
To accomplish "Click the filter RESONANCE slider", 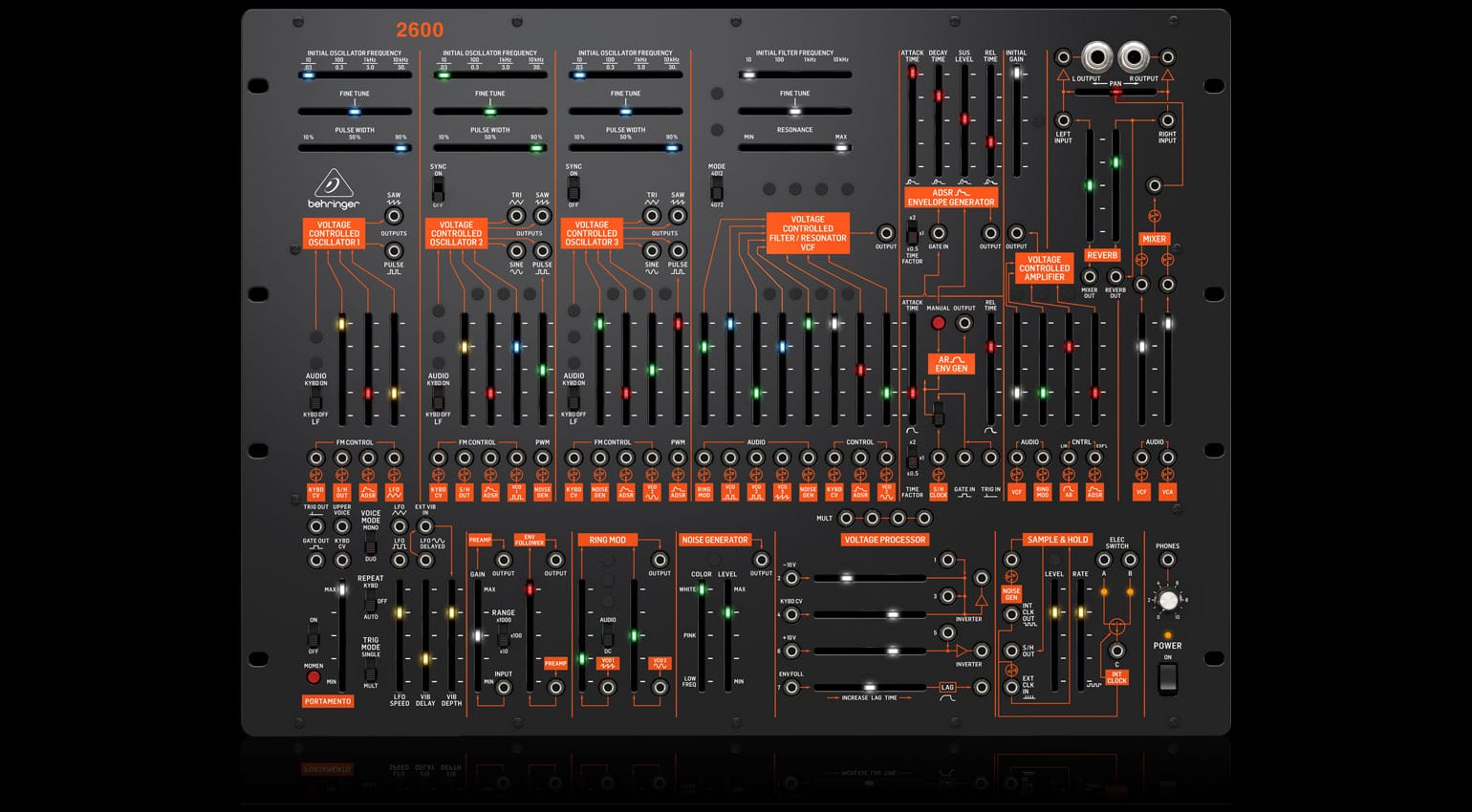I will click(794, 147).
